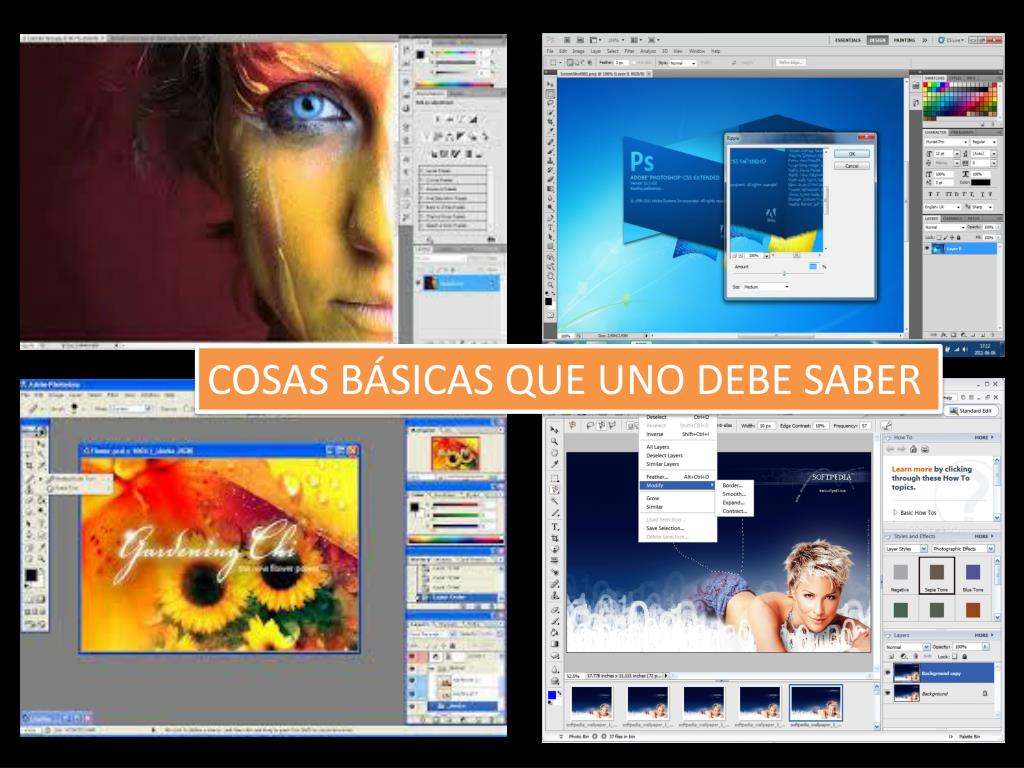Image resolution: width=1024 pixels, height=768 pixels.
Task: Click the Ripple Amount slider handle
Action: click(x=784, y=274)
